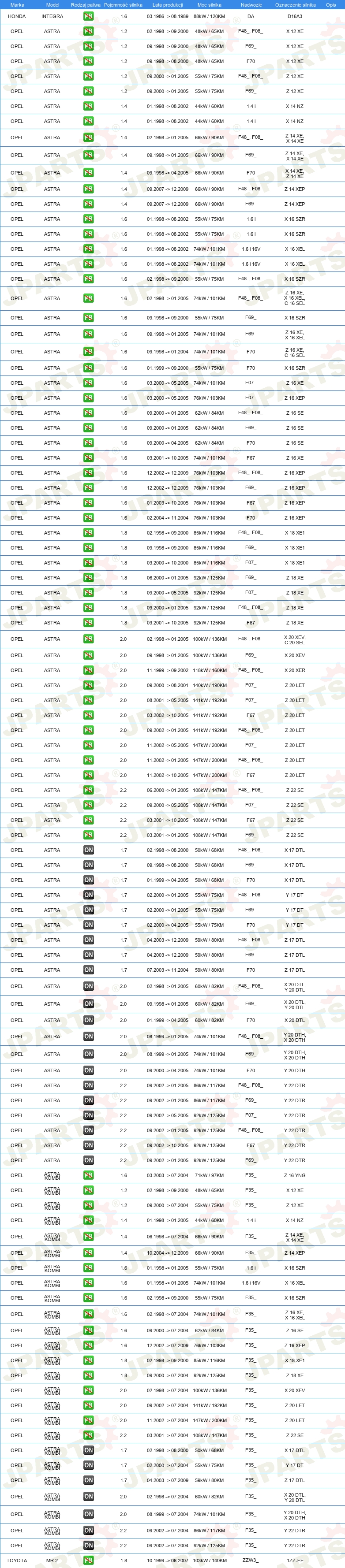This screenshot has width=345, height=1568.
Task: Click diesel ON icon in Astra Kombi Z 17 DTL row
Action: coord(88,1480)
